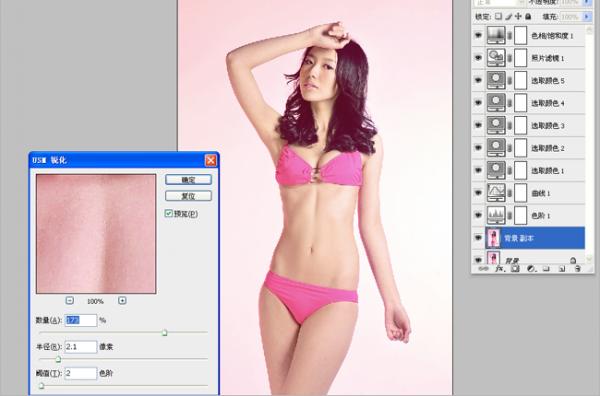Select the curves adjustment icon of 曲线 1
Viewport: 600px width, 396px height.
(496, 193)
